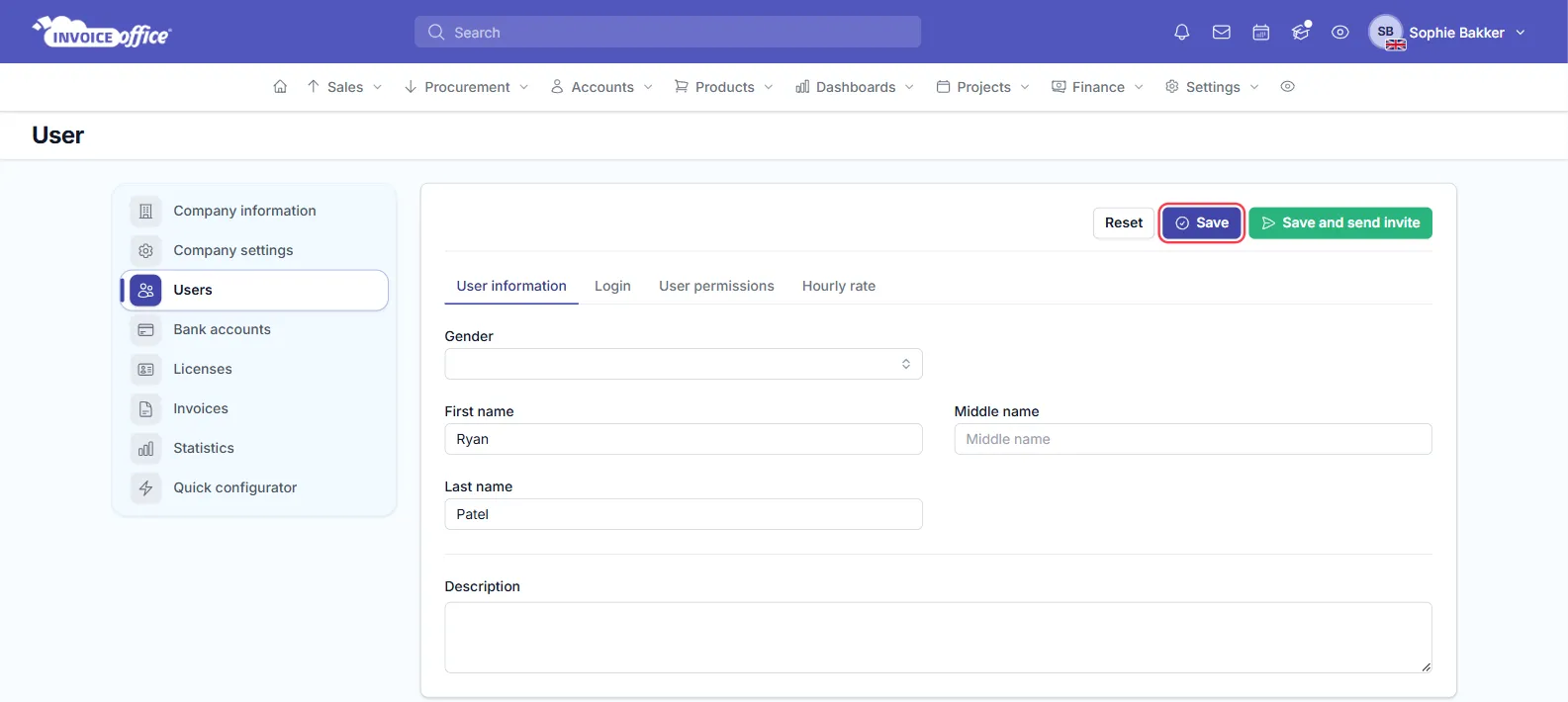This screenshot has height=702, width=1568.
Task: Click the Company settings gear icon
Action: pyautogui.click(x=145, y=250)
